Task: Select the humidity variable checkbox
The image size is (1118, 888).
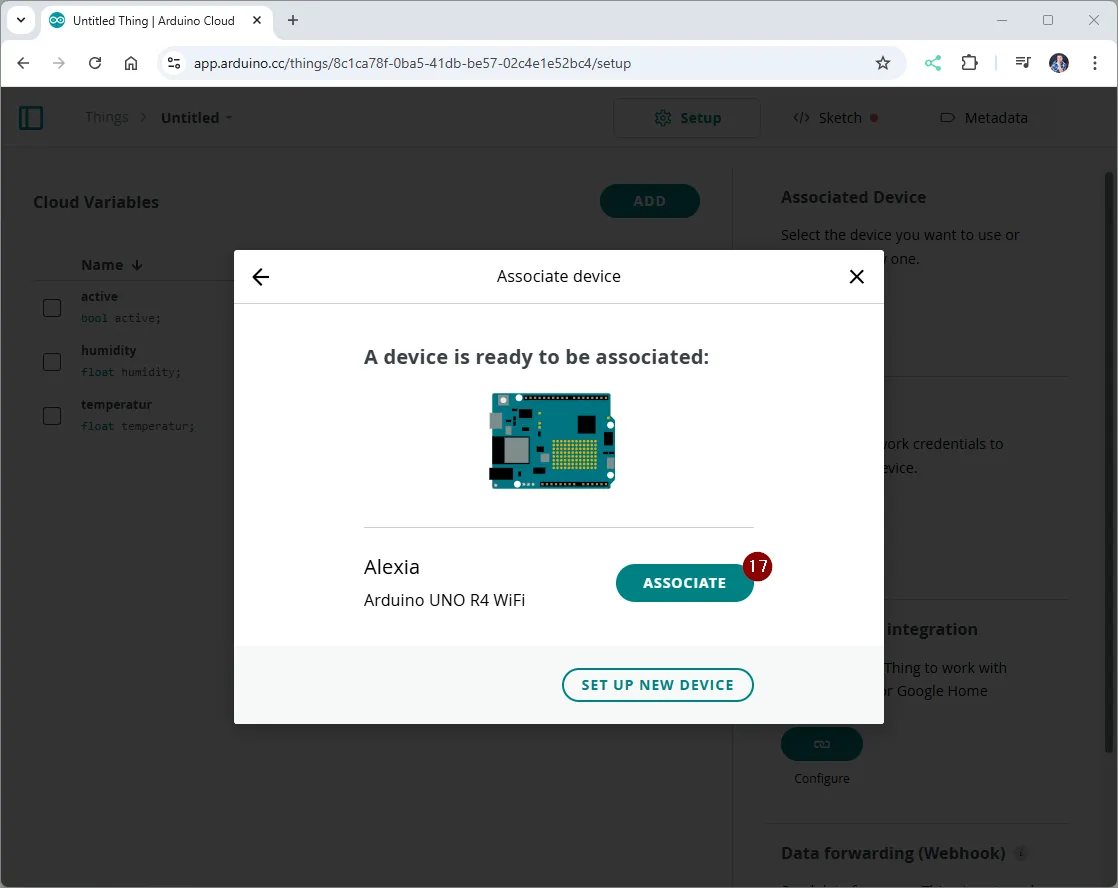Action: [x=52, y=362]
